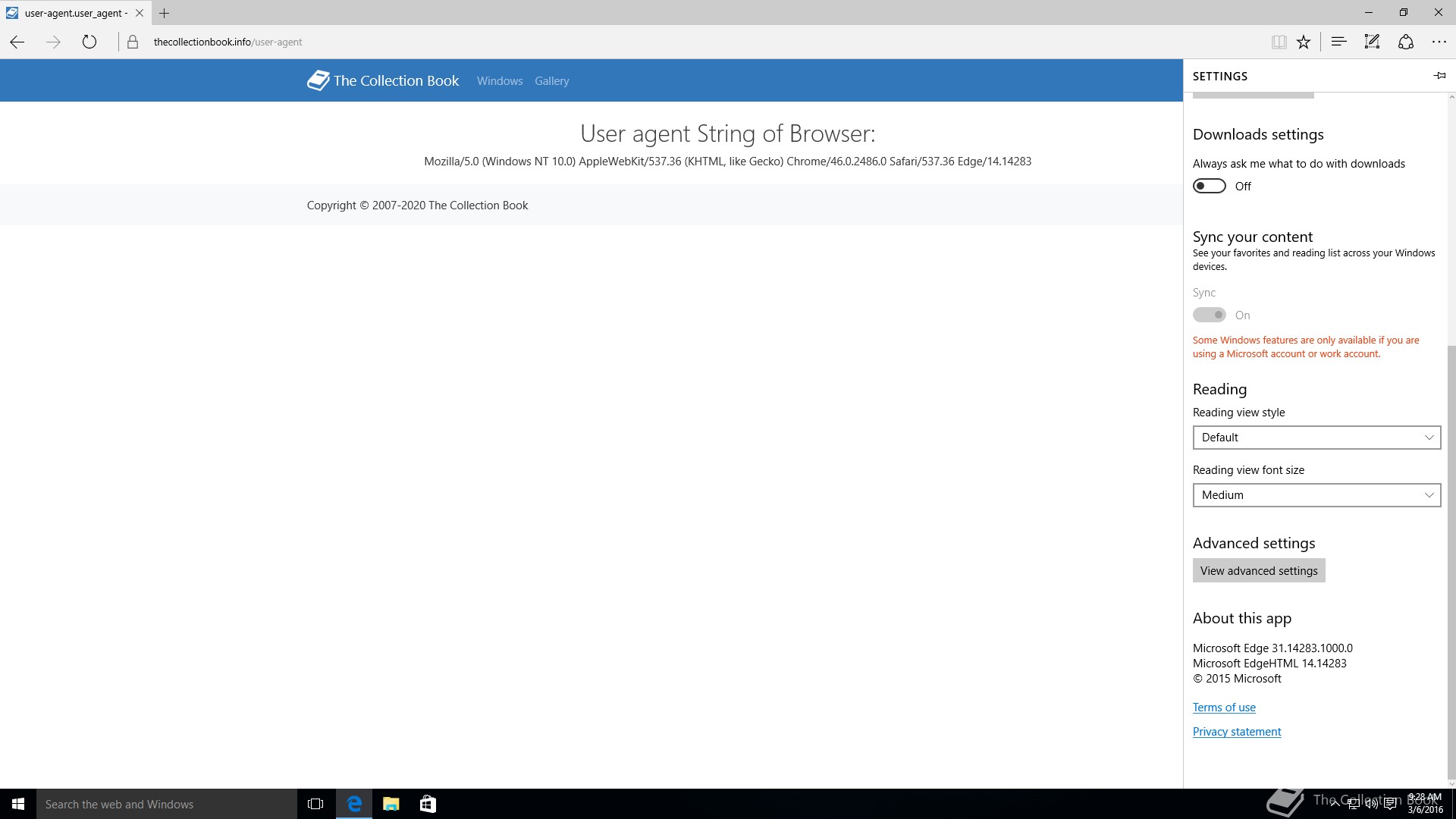This screenshot has height=819, width=1456.
Task: Go back to the previous page
Action: coord(17,42)
